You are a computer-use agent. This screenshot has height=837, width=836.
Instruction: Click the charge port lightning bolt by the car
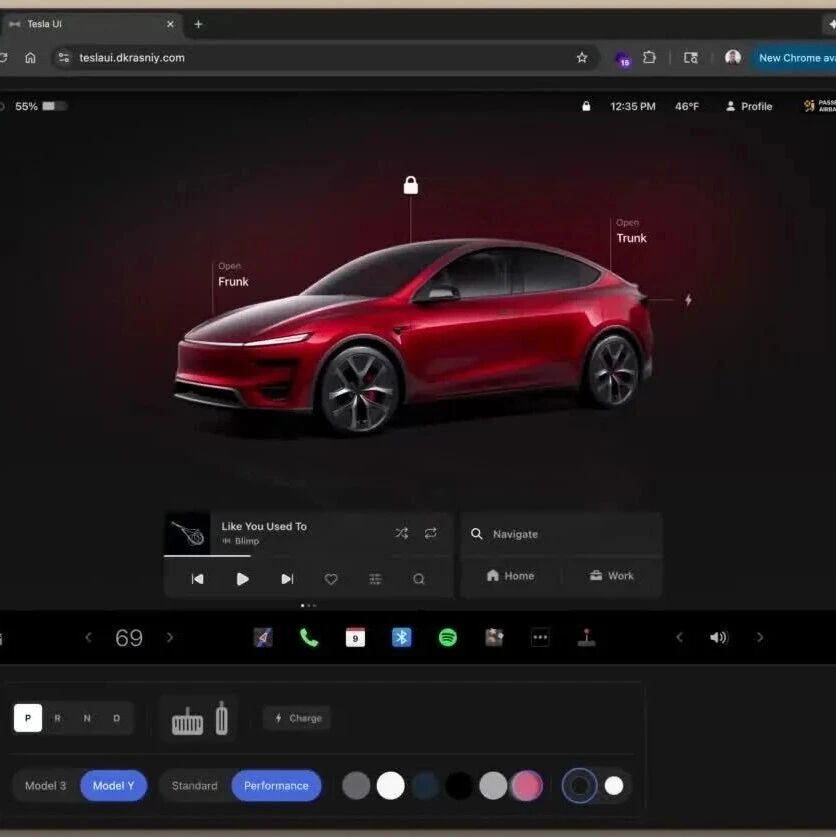(689, 300)
